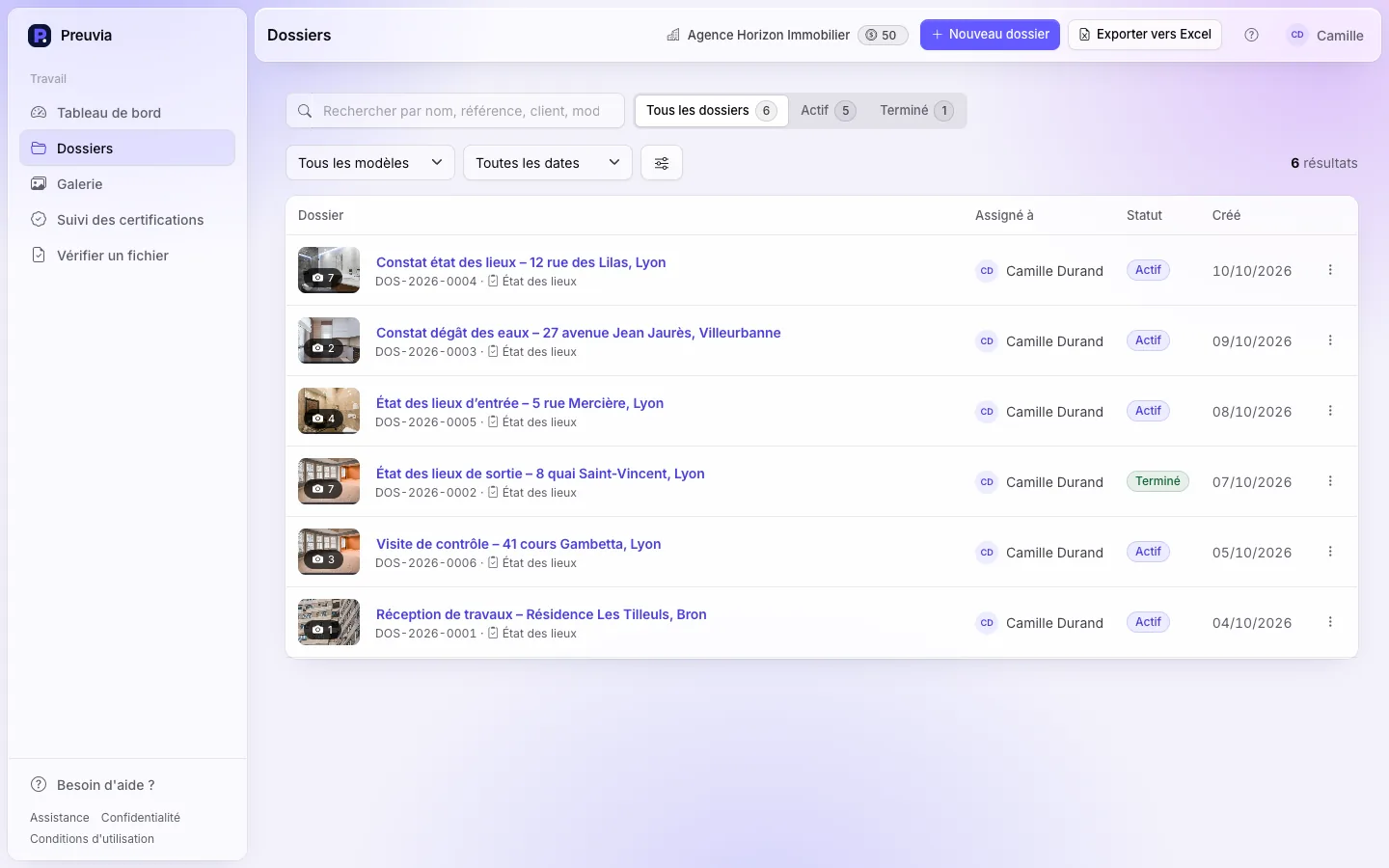This screenshot has height=868, width=1389.
Task: Open row menu for DOS-2026-0004
Action: (x=1330, y=270)
